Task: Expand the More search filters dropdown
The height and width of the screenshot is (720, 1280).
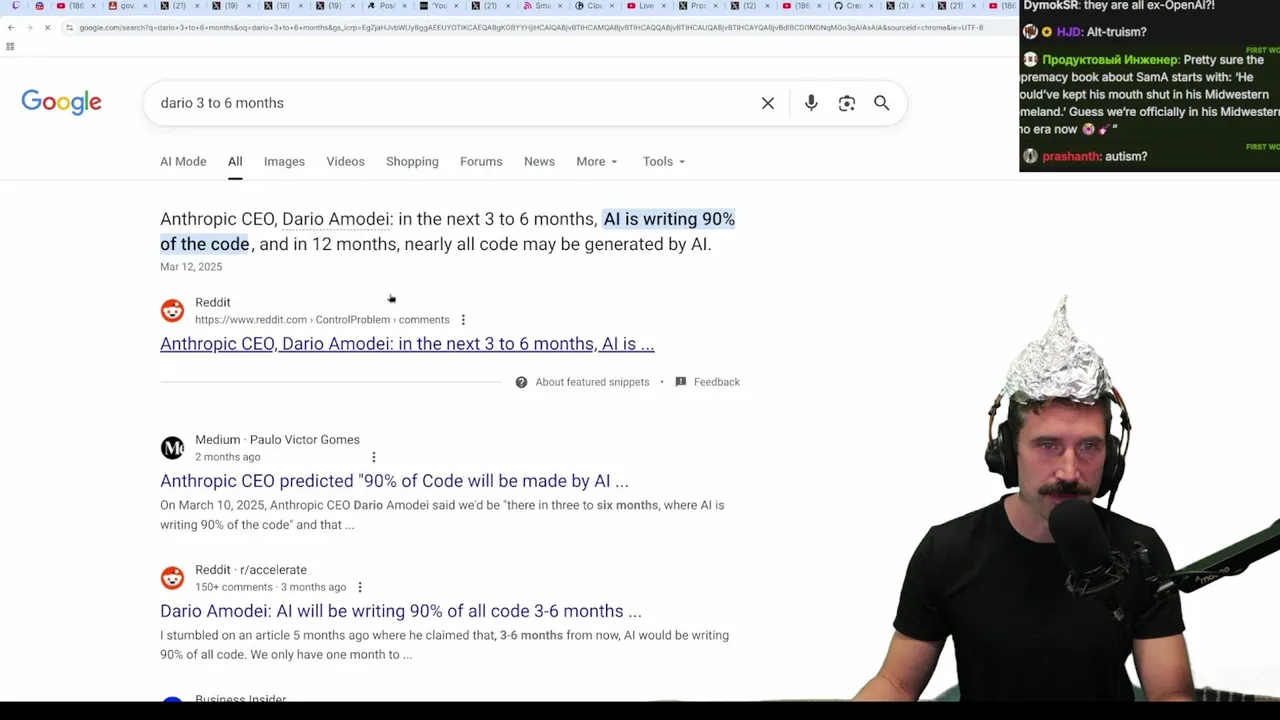Action: [x=597, y=161]
